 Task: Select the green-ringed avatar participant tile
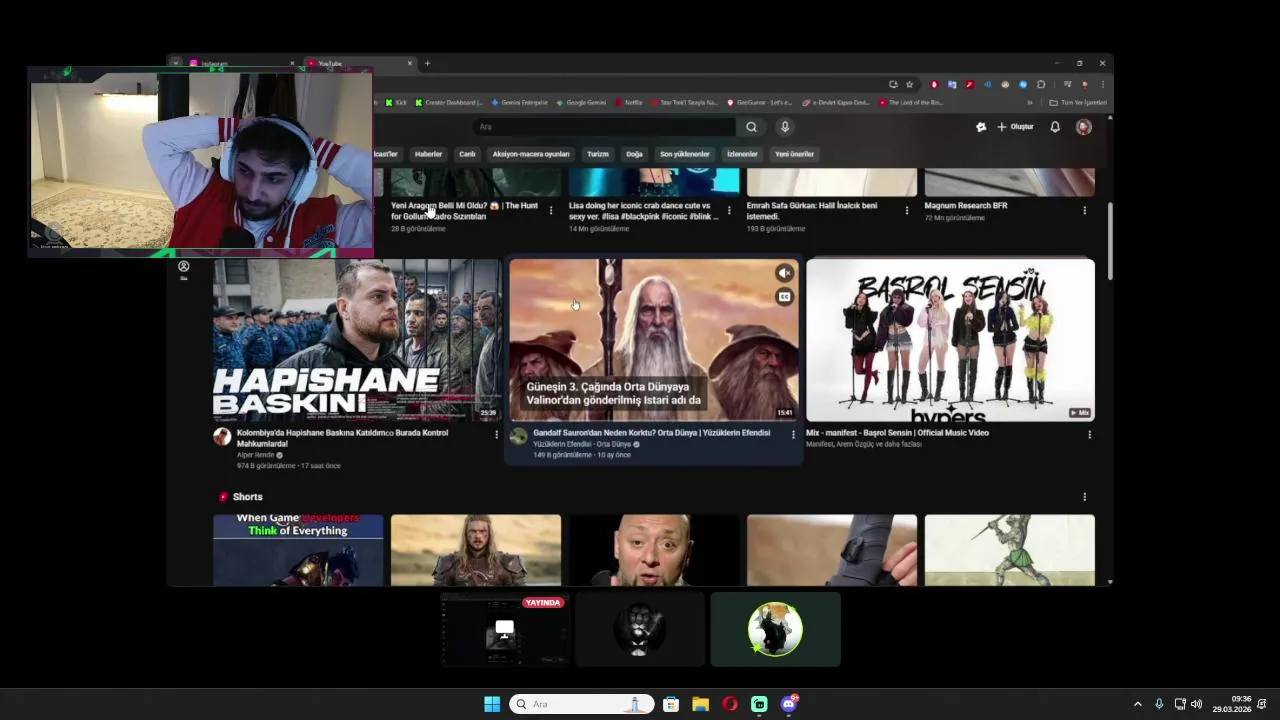775,630
